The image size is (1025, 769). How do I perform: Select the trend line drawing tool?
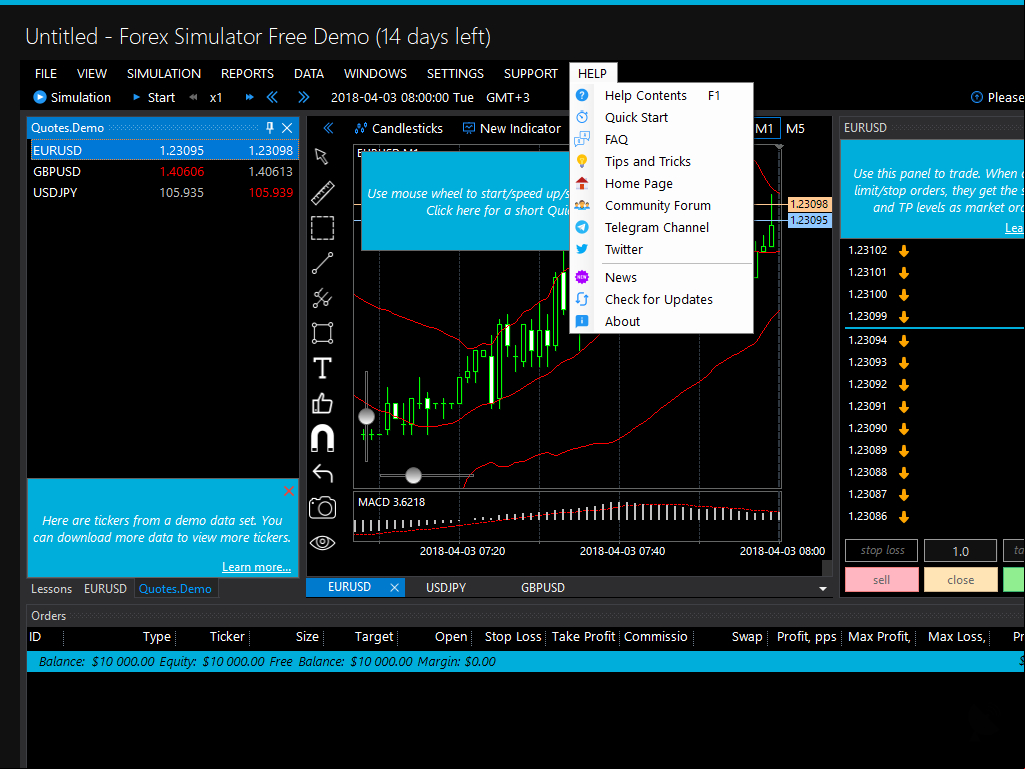point(322,263)
